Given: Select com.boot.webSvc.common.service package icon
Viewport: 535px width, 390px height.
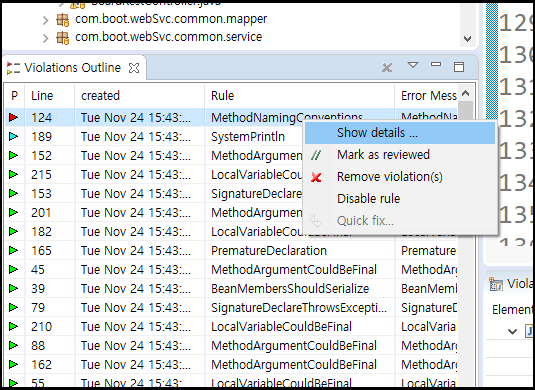Looking at the screenshot, I should 62,38.
